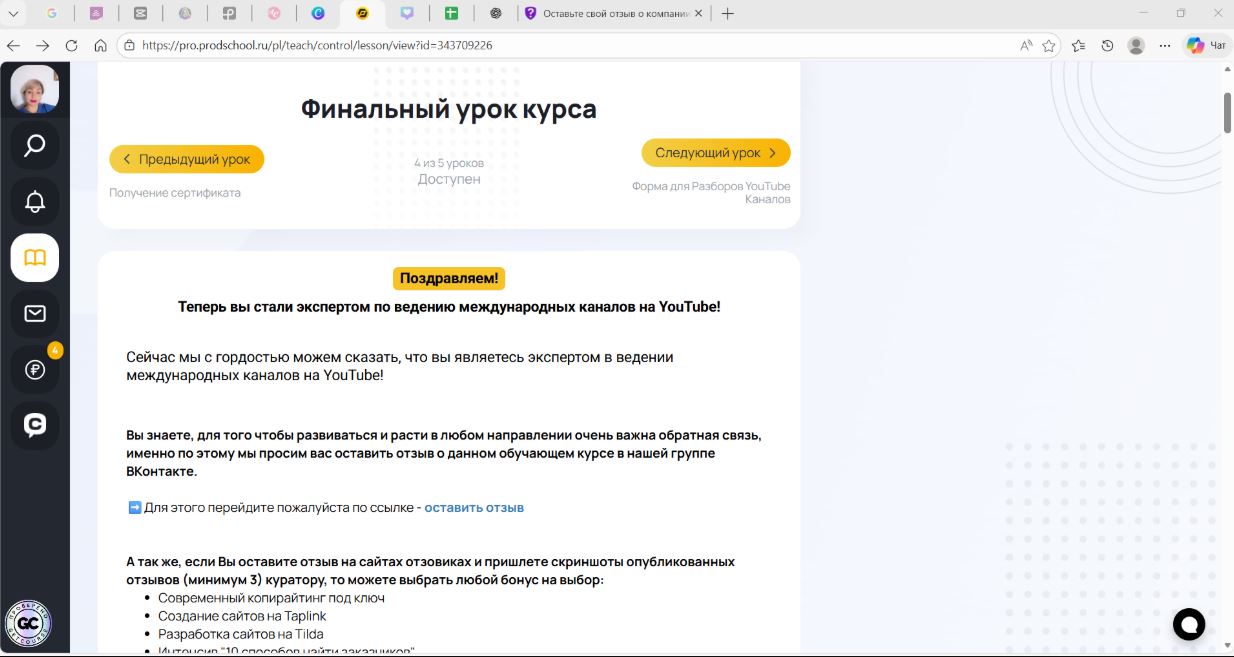This screenshot has height=657, width=1234.
Task: Click browser refresh button
Action: [x=71, y=45]
